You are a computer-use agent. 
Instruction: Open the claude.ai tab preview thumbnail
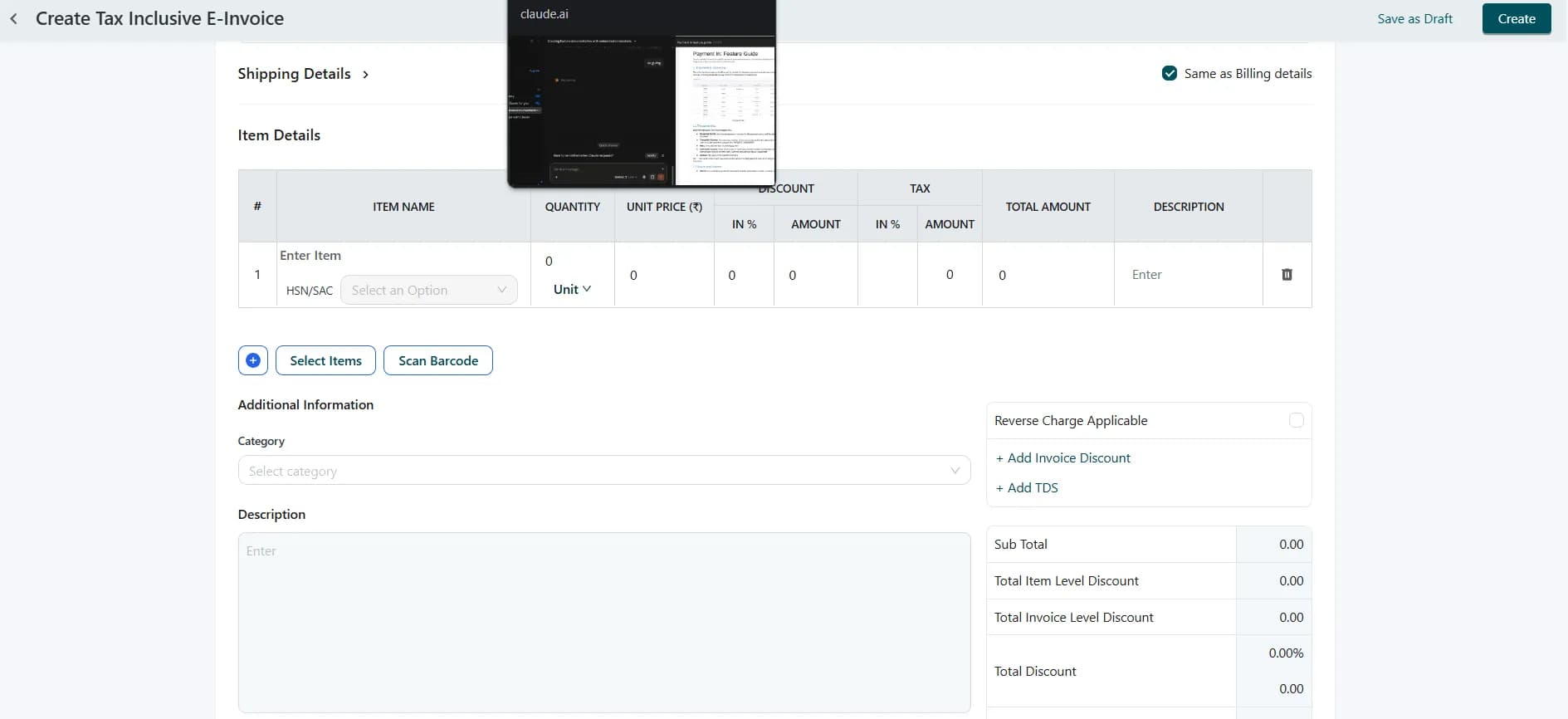point(642,93)
